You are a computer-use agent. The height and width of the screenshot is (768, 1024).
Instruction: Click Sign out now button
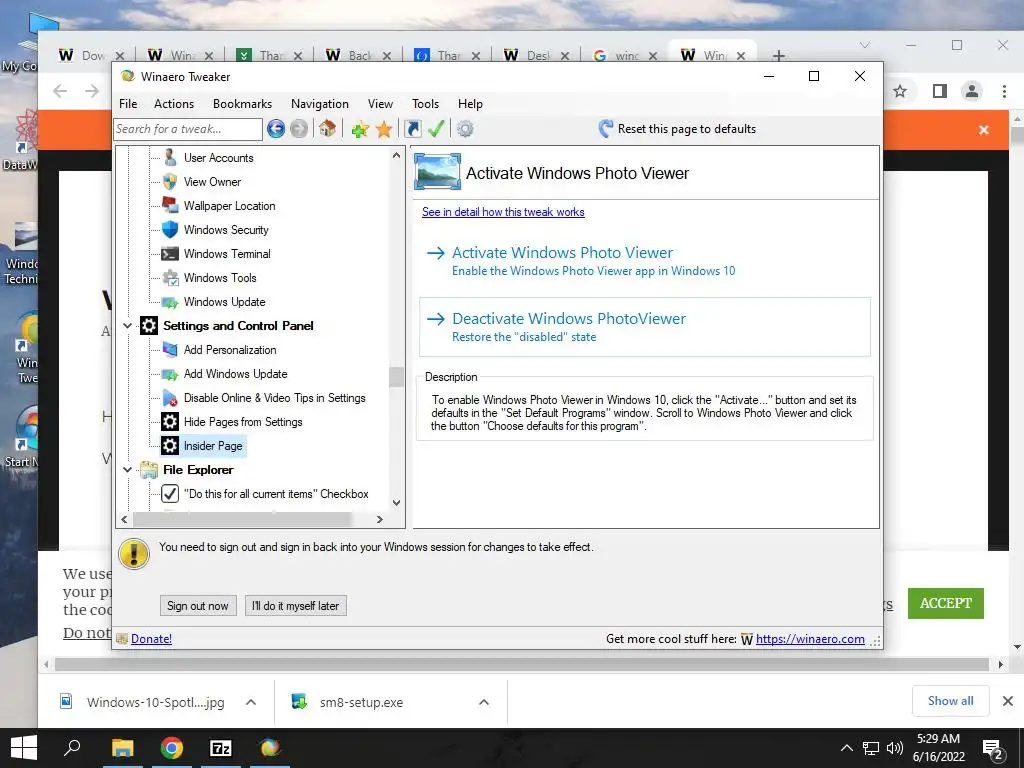tap(198, 605)
